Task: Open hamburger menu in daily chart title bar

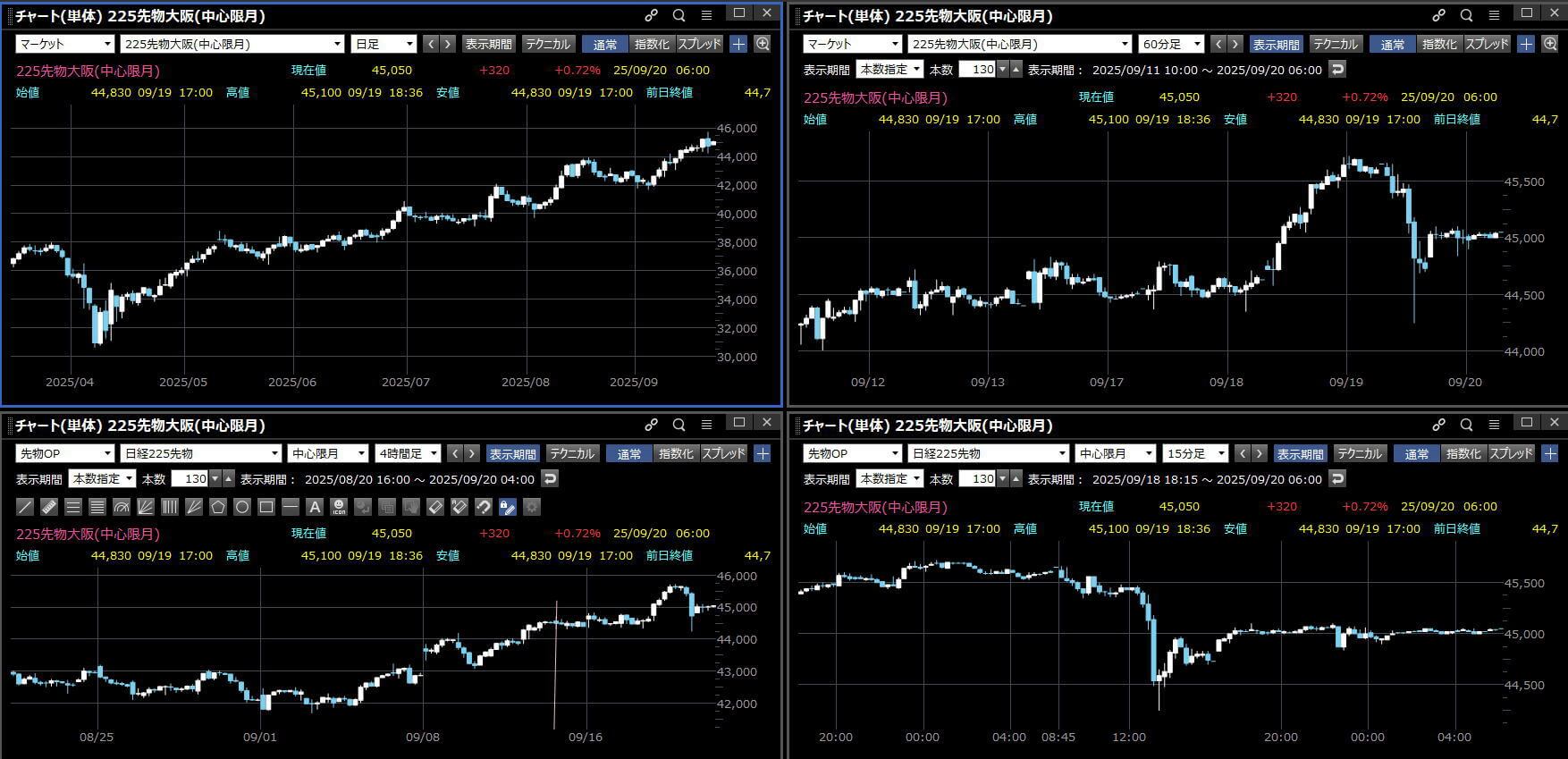Action: click(x=706, y=15)
